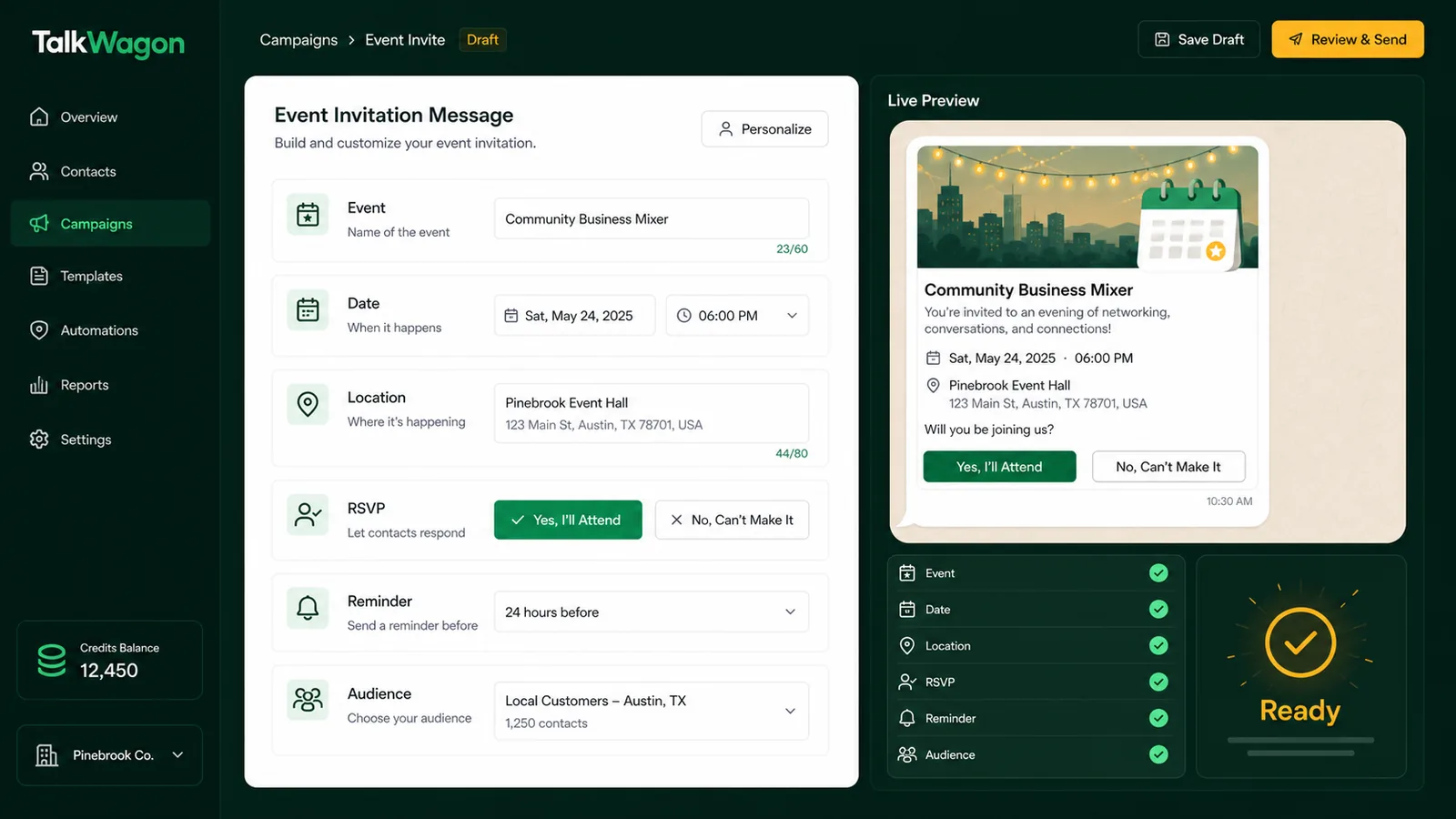Click the city skyline preview image
This screenshot has width=1456, height=819.
tap(1087, 207)
